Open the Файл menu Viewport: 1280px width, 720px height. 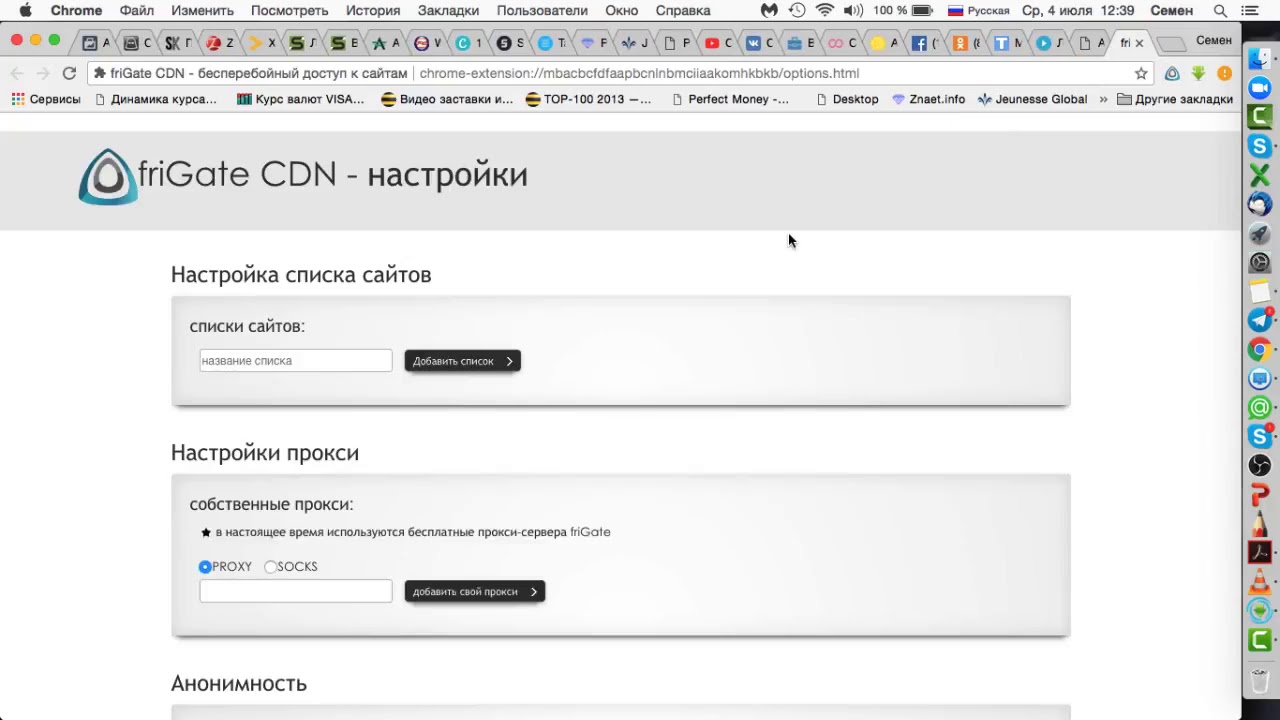point(137,10)
